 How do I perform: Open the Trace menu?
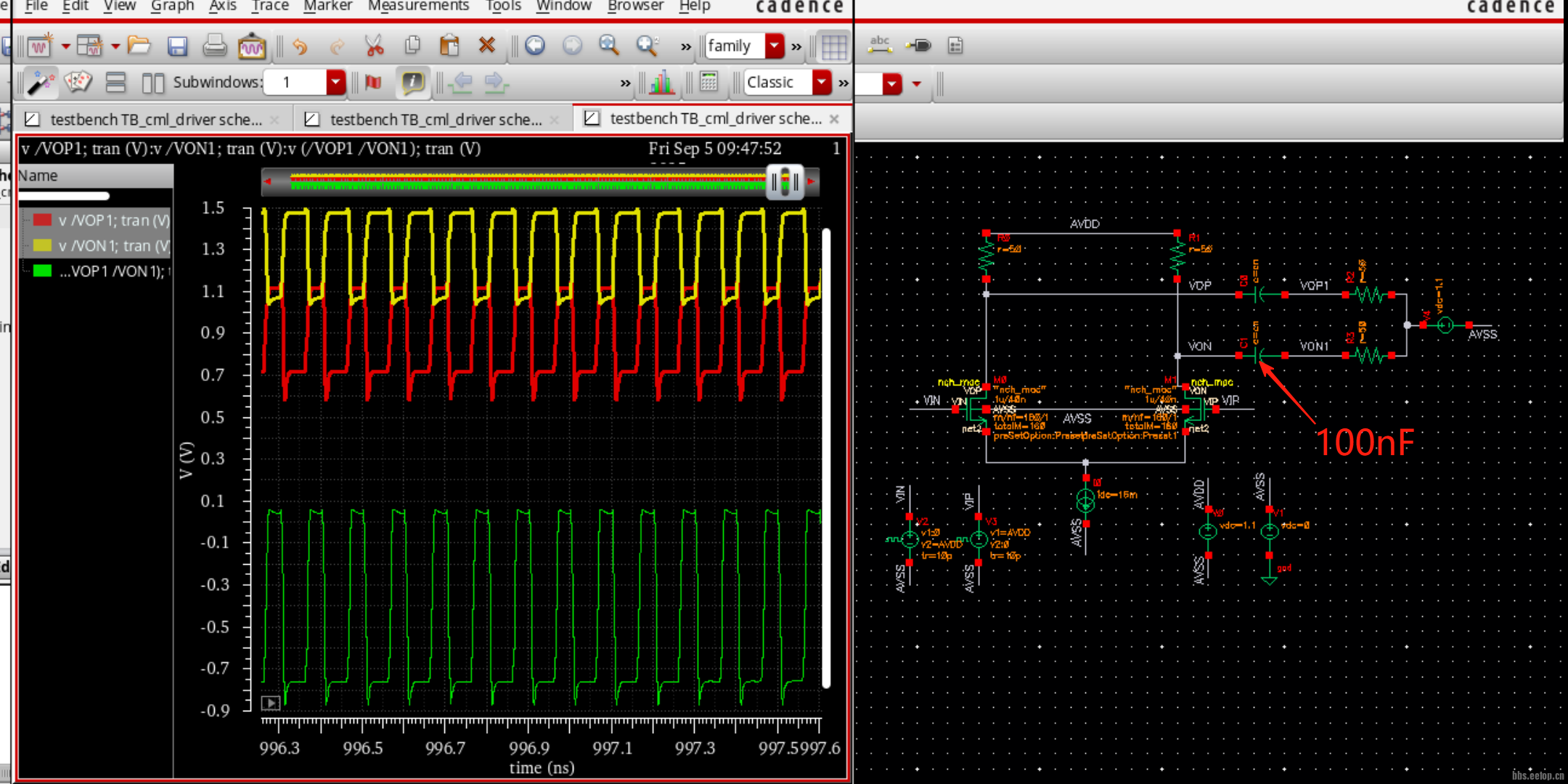(x=270, y=6)
